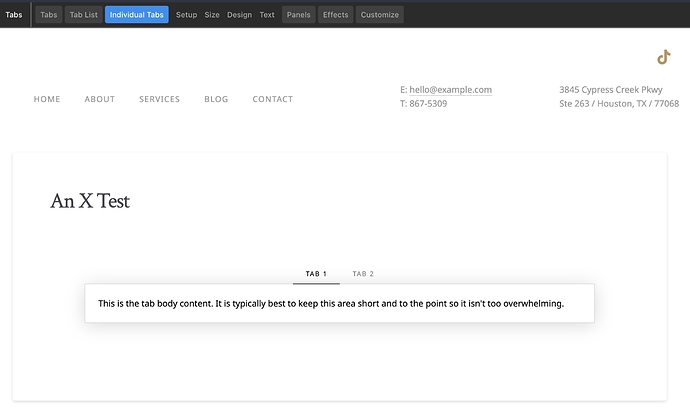690x413 pixels.
Task: Open the Setup settings group
Action: coord(186,15)
